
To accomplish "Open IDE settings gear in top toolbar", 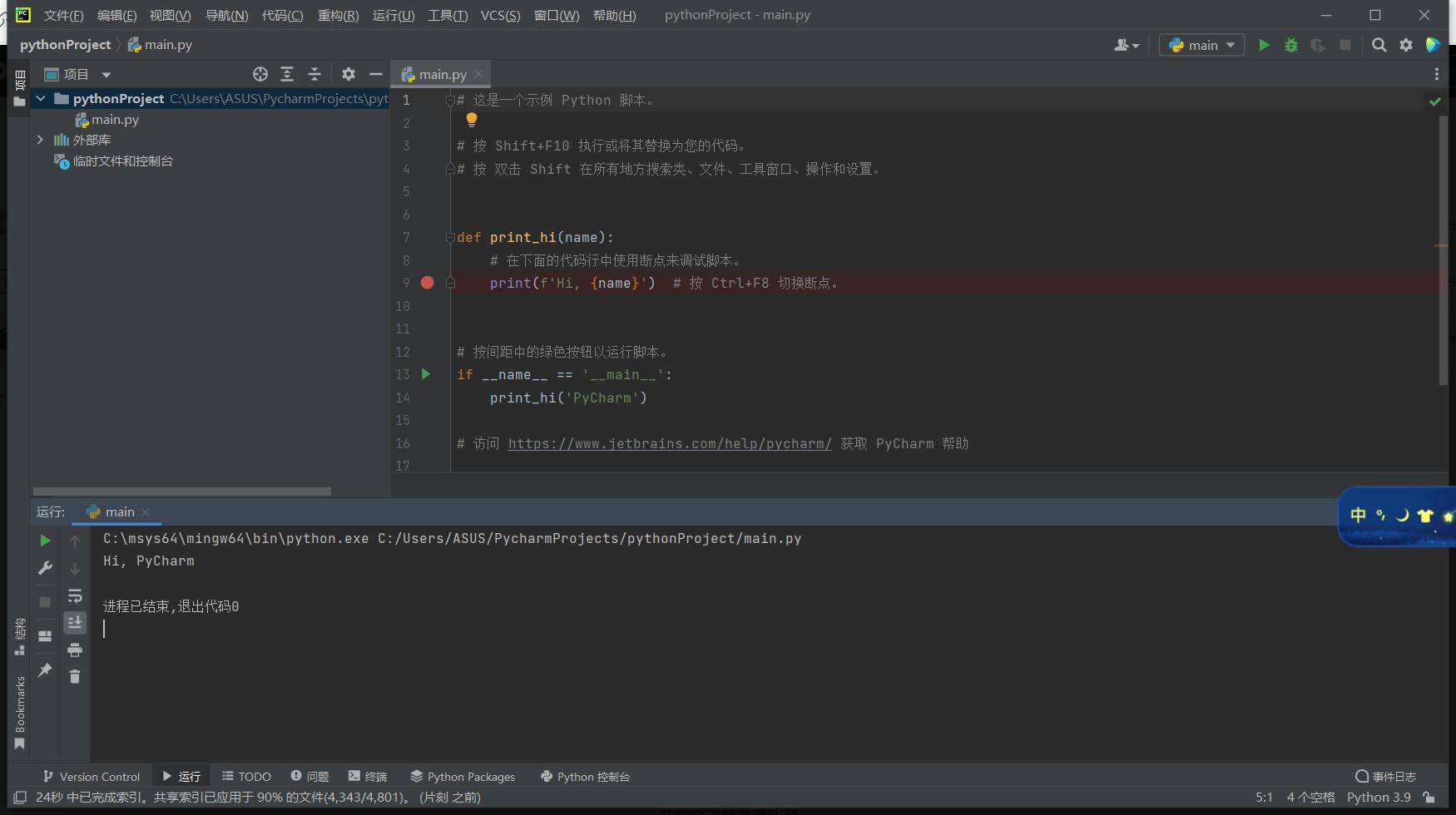I will click(x=1406, y=45).
